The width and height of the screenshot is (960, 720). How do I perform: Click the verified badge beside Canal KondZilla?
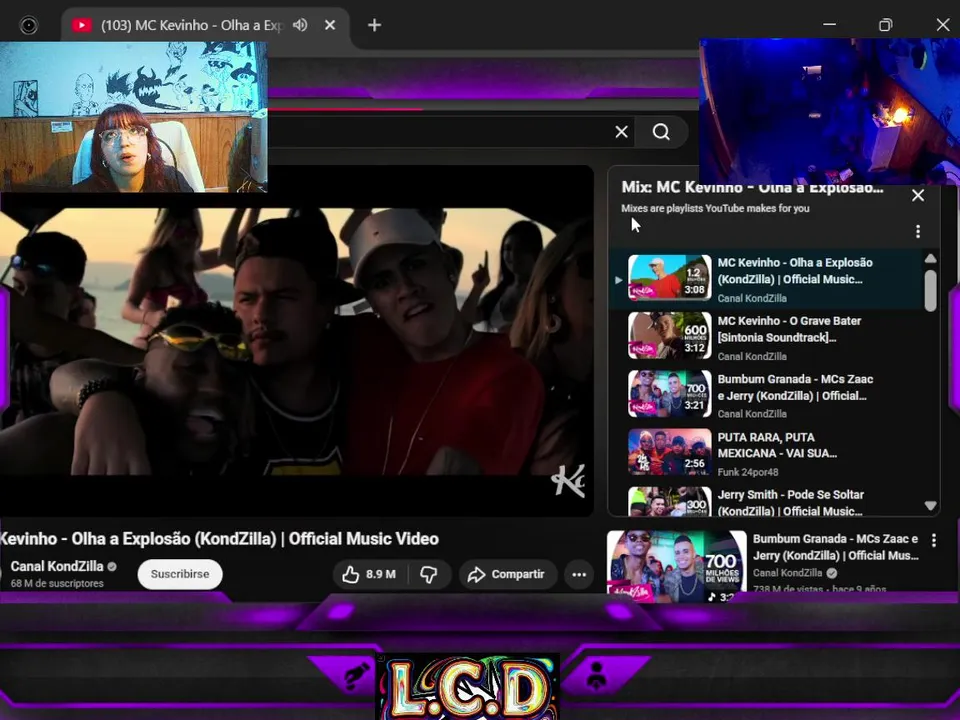[112, 566]
